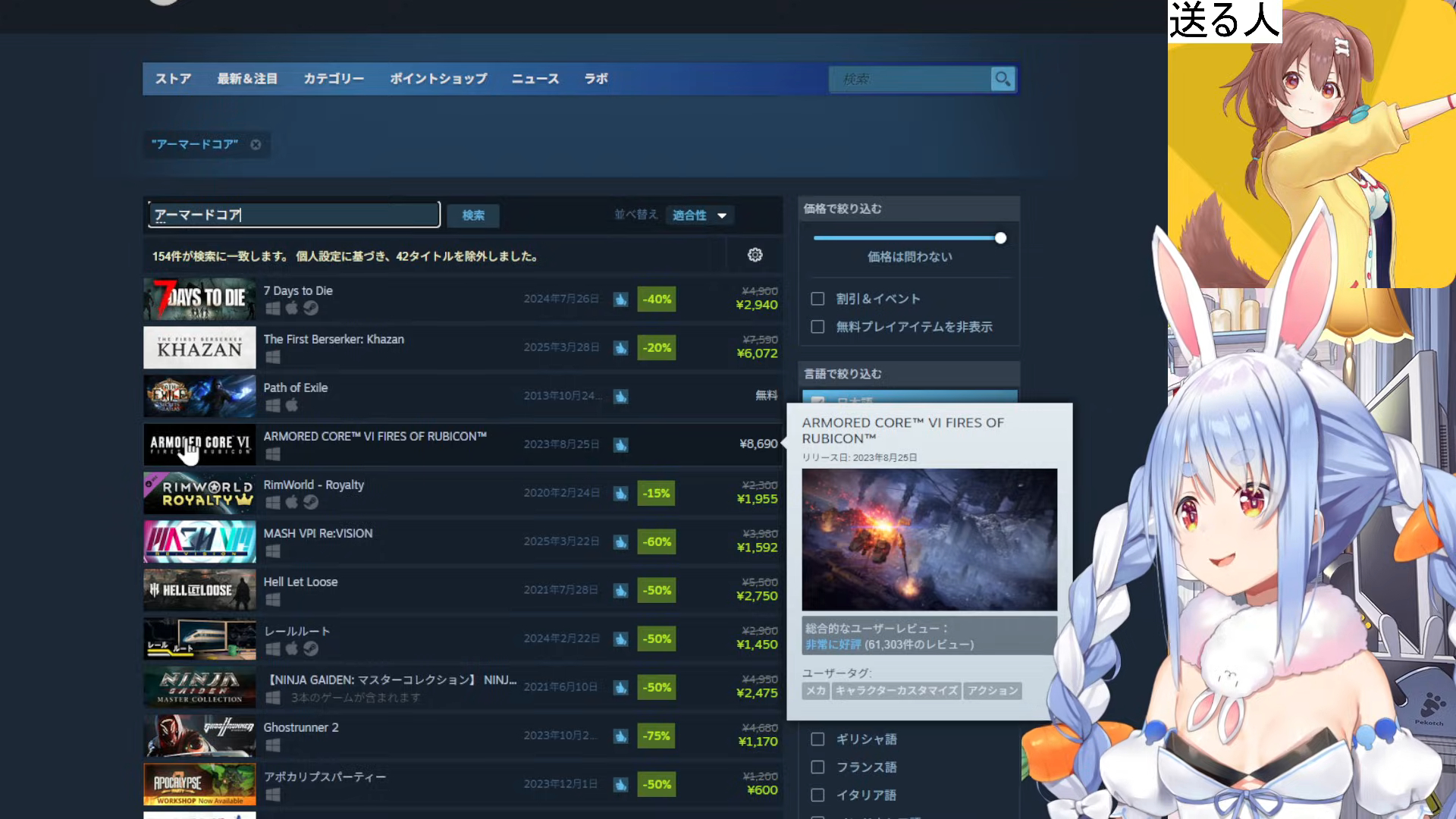The height and width of the screenshot is (819, 1456).
Task: Click review icon in Ghostrunner 2 row
Action: coord(620,736)
